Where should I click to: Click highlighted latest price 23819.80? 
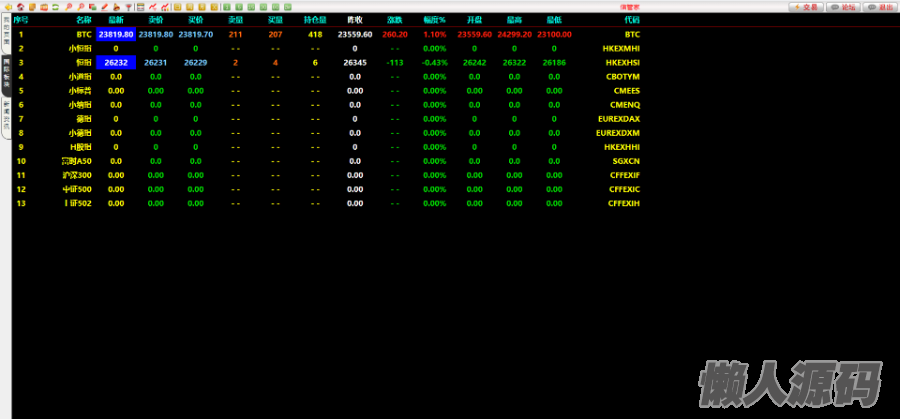[x=116, y=34]
